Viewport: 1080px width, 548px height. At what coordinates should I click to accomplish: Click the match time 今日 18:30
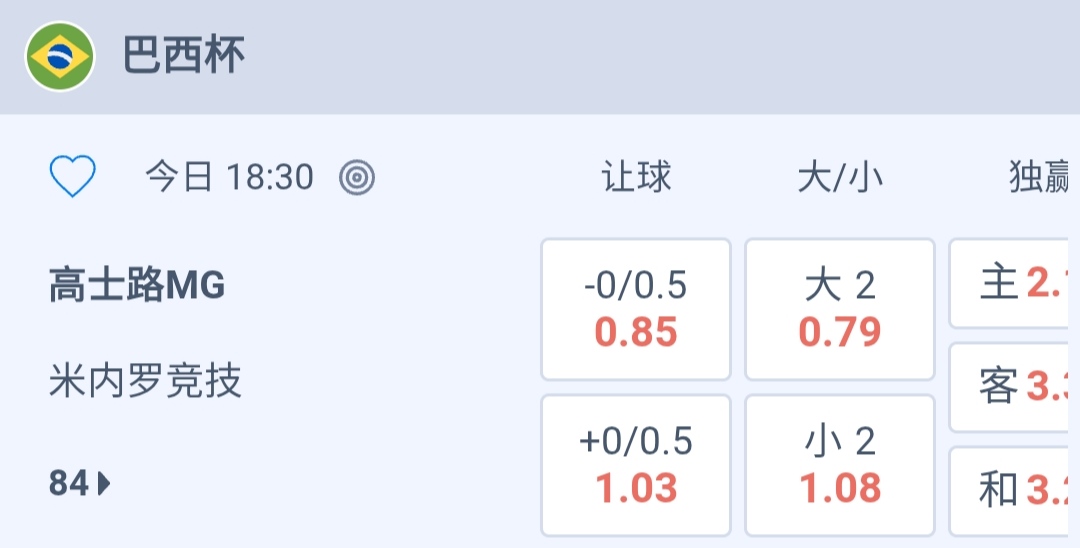tap(229, 178)
